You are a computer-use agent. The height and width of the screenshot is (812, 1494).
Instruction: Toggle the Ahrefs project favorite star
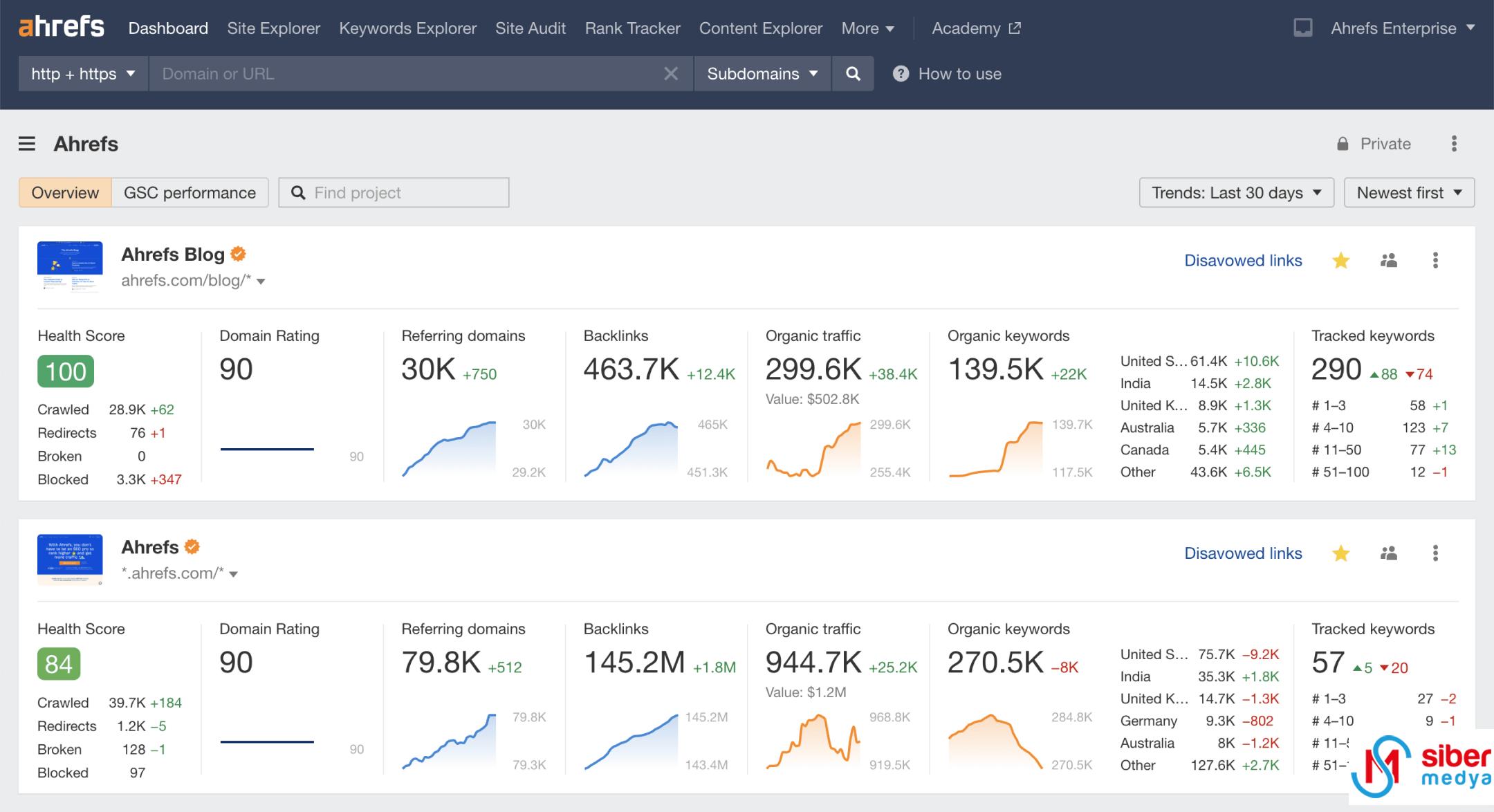click(x=1340, y=553)
